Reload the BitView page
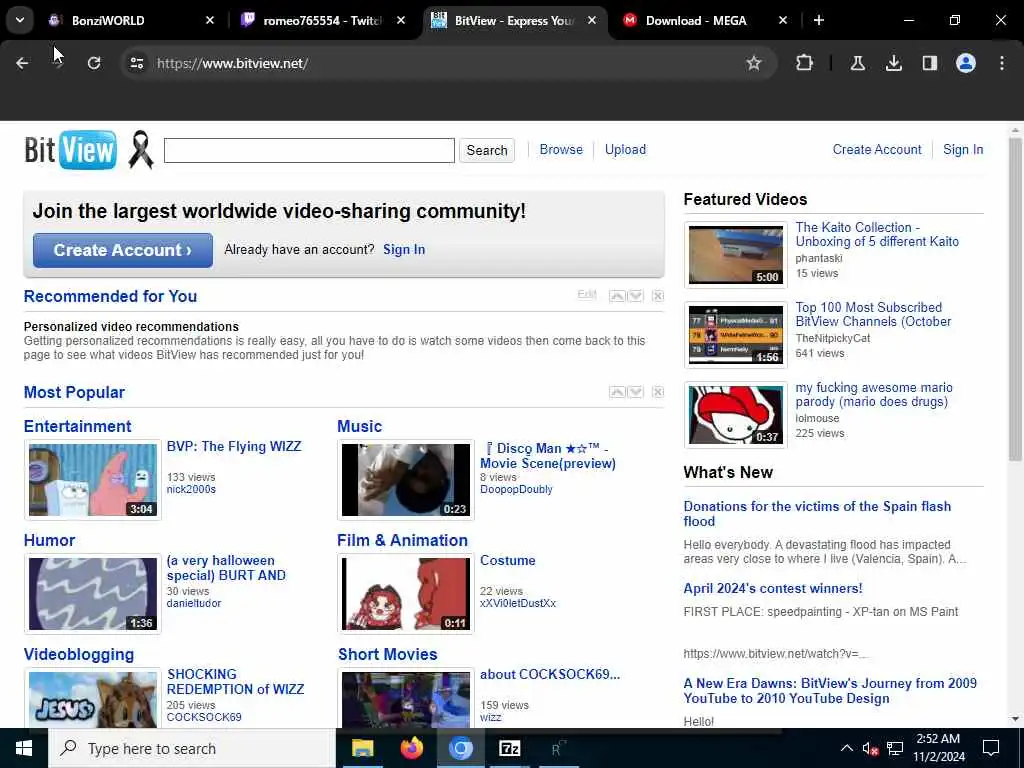 (94, 63)
